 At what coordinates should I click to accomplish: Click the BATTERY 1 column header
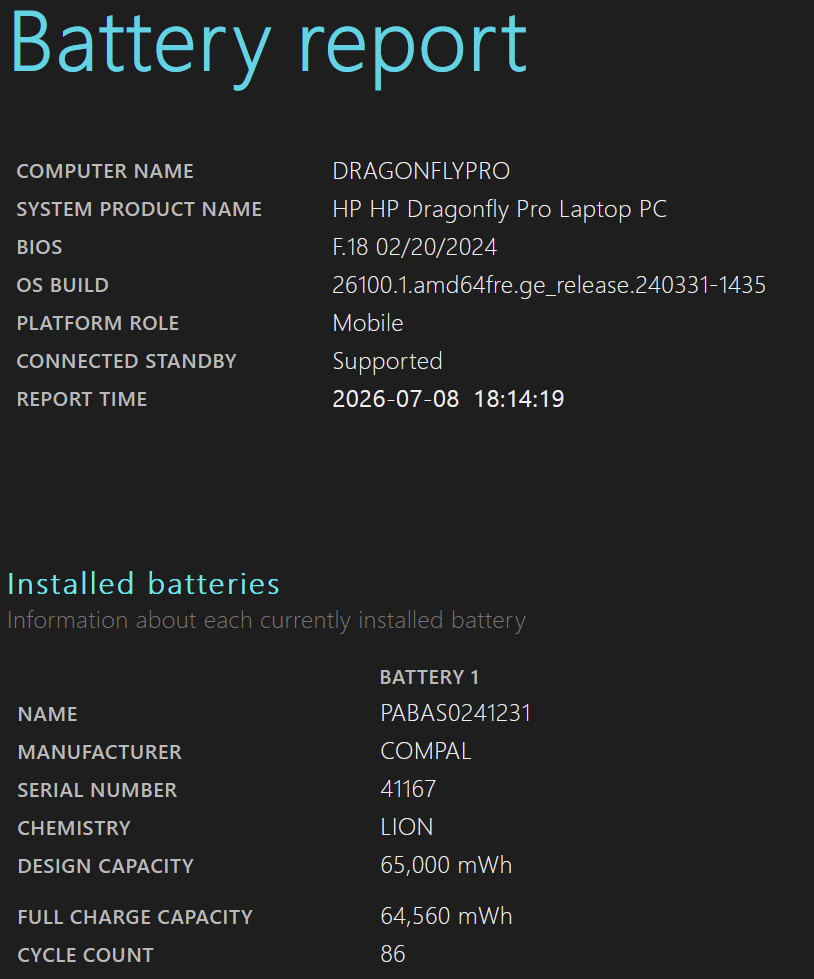(429, 677)
